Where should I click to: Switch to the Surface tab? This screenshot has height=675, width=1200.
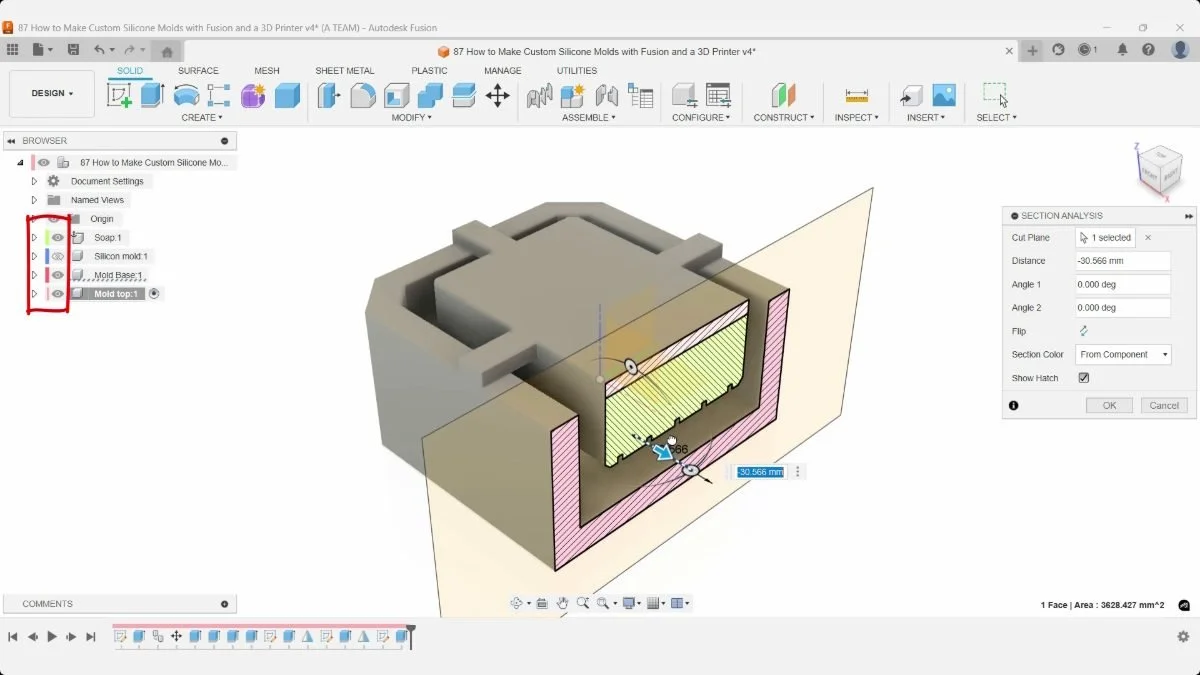coord(198,71)
